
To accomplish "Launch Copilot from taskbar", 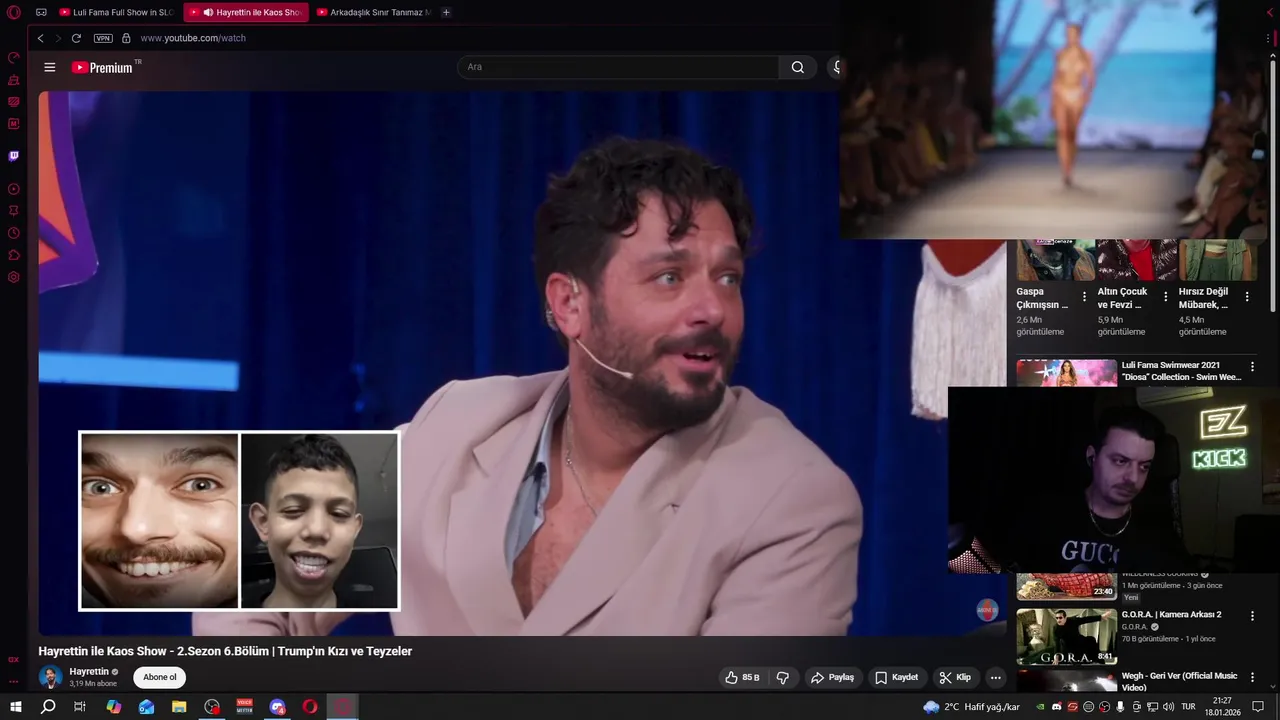I will pos(114,707).
